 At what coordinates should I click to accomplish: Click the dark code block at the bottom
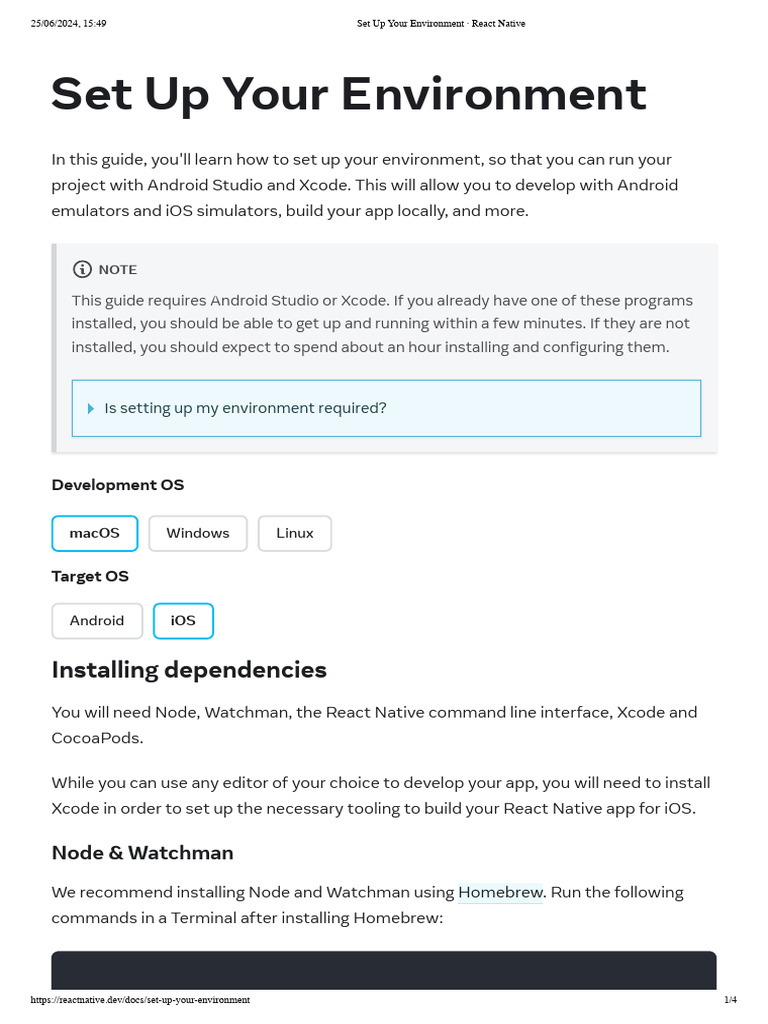384,970
